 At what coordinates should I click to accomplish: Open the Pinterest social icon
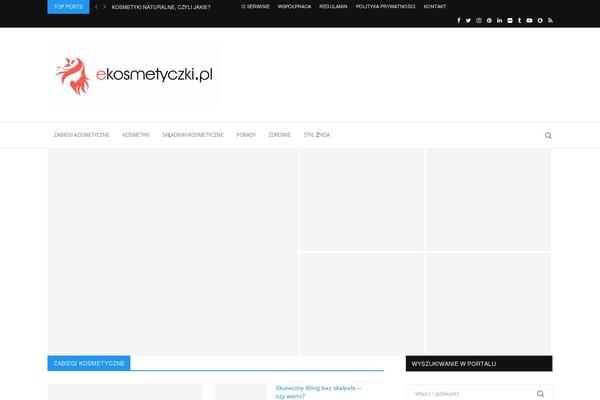[489, 20]
